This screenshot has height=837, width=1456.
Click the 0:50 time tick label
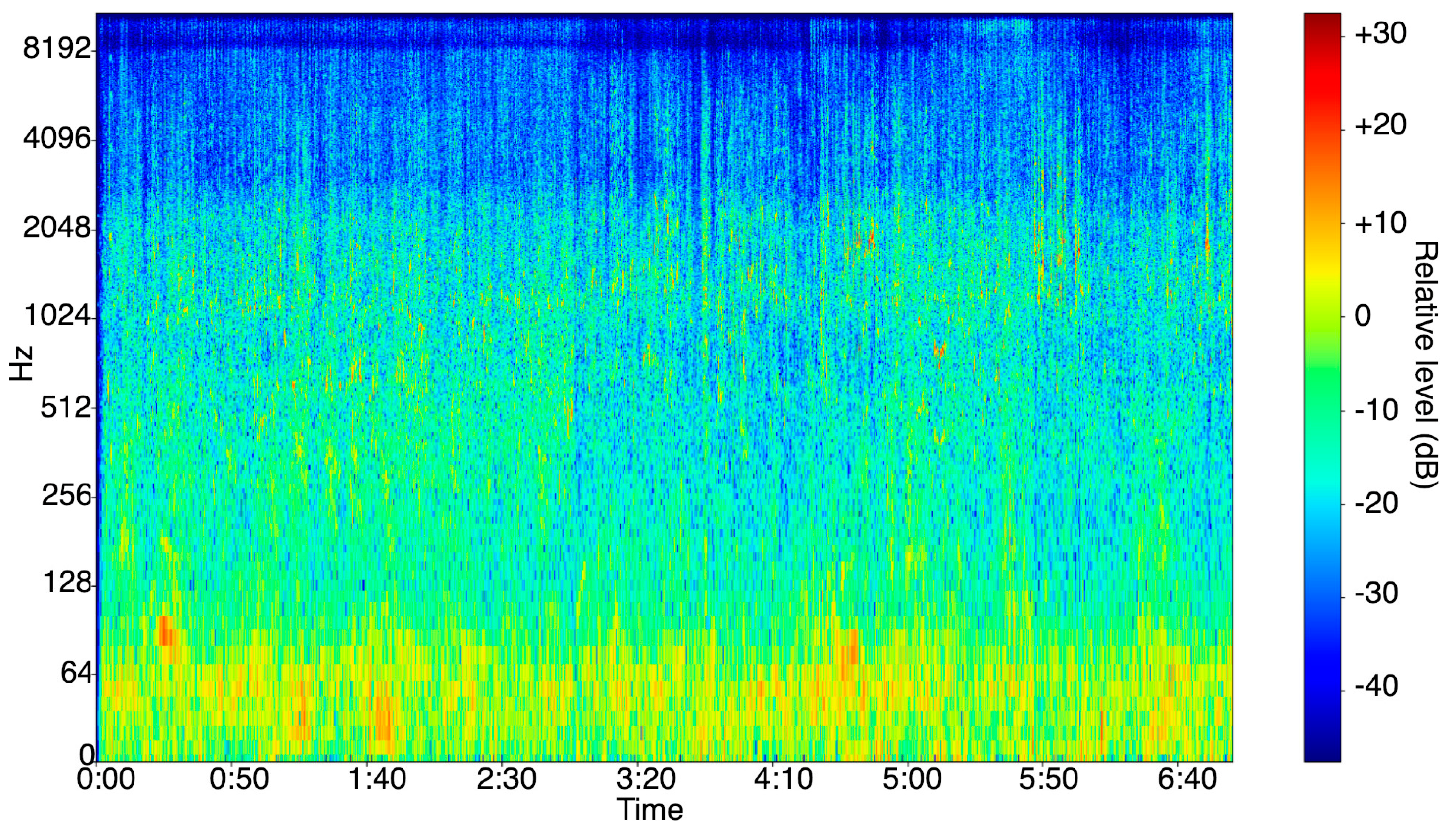[239, 780]
